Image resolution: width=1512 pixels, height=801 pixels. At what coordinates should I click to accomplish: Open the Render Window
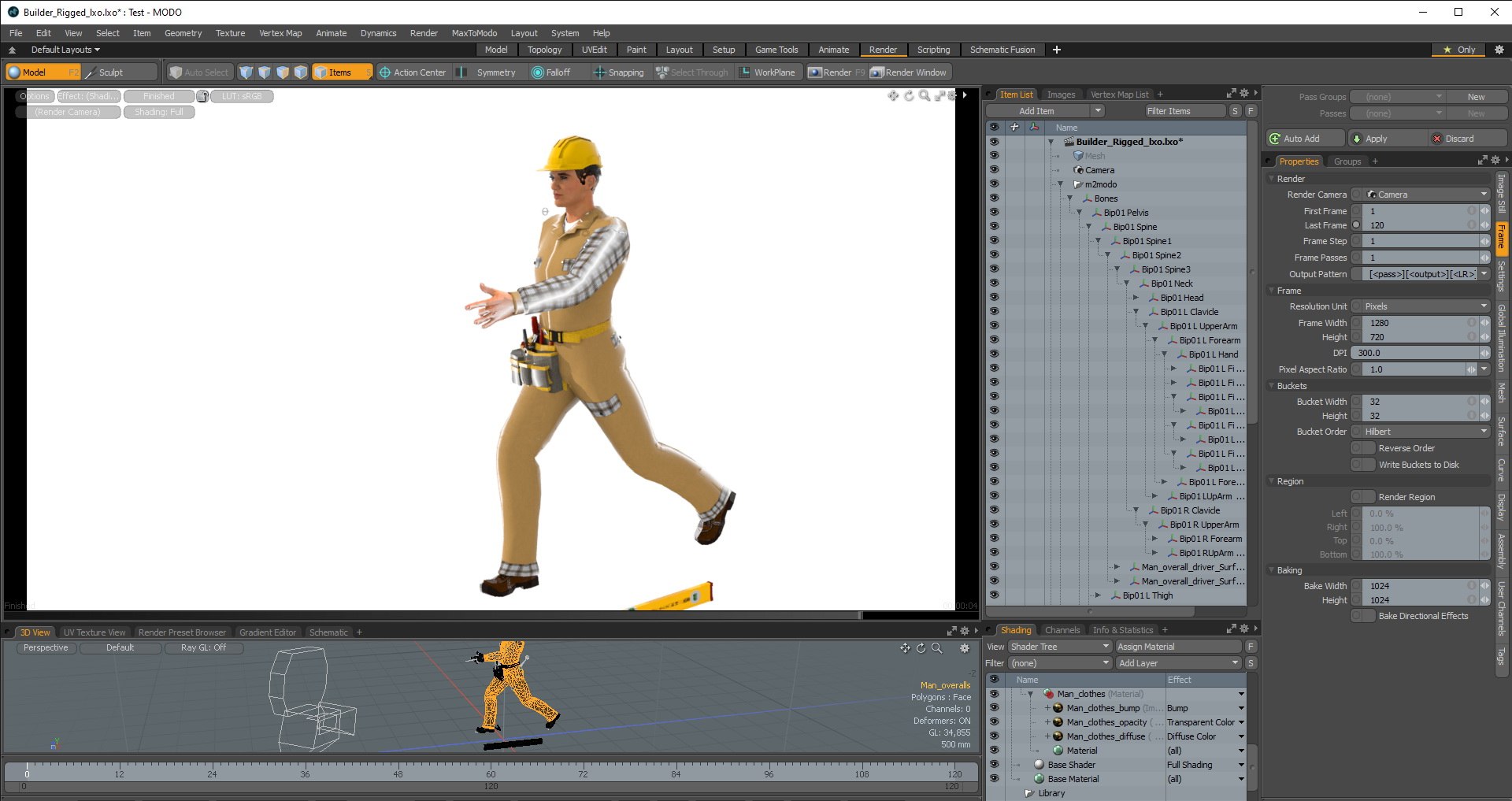pos(908,72)
